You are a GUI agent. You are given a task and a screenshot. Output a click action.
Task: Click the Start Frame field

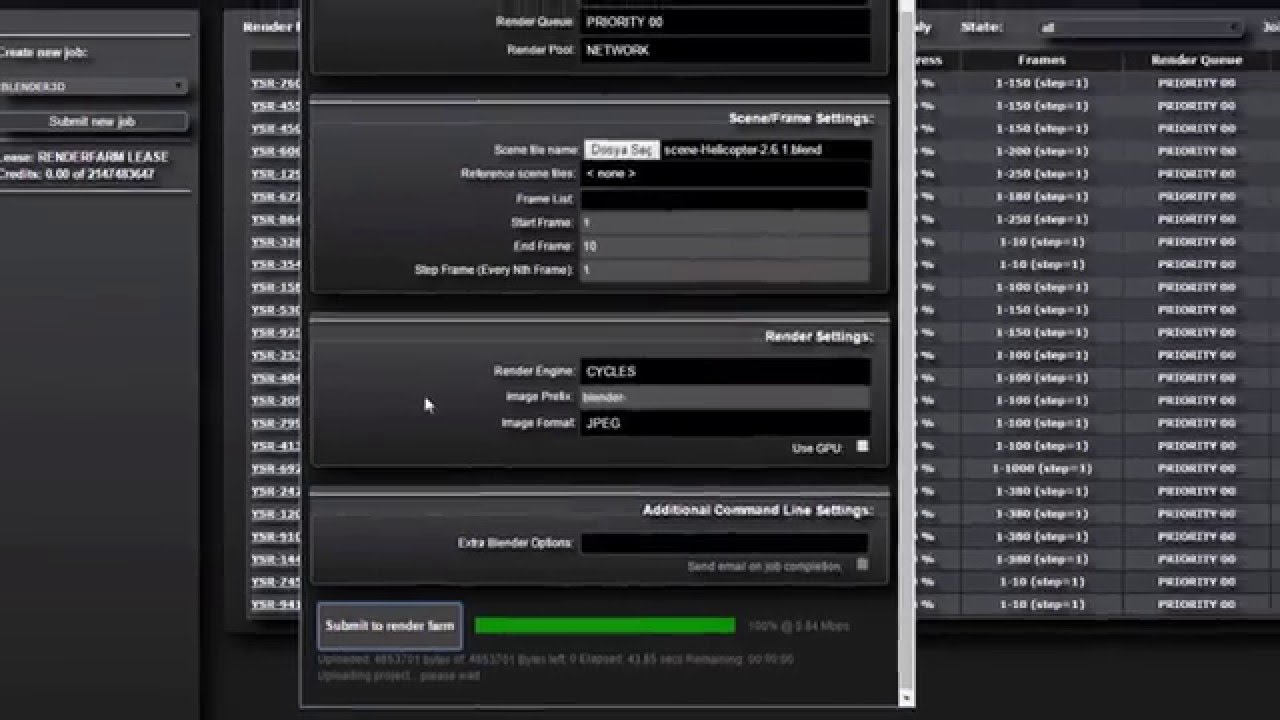(x=724, y=223)
